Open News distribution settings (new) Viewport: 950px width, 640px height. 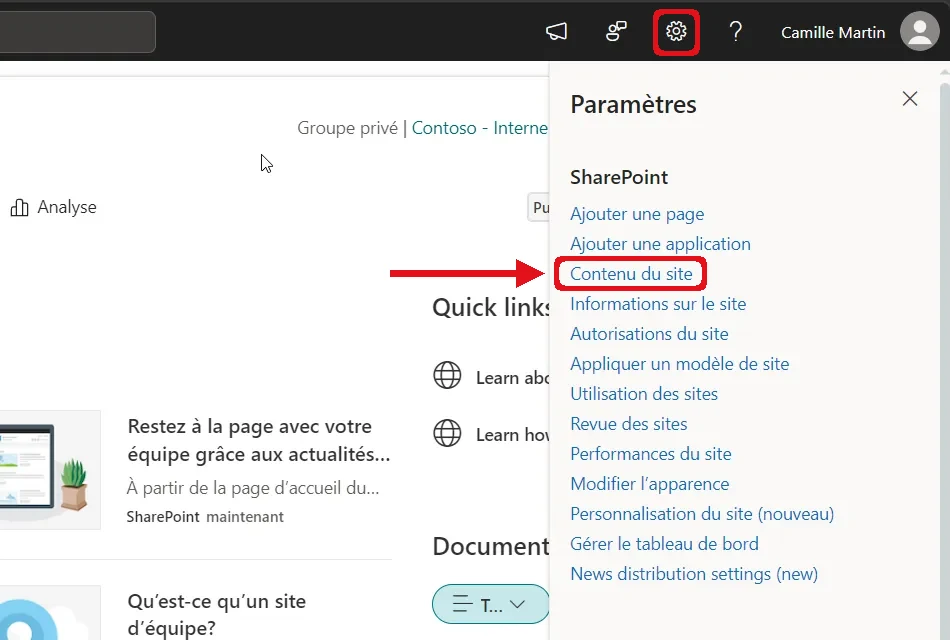point(694,574)
